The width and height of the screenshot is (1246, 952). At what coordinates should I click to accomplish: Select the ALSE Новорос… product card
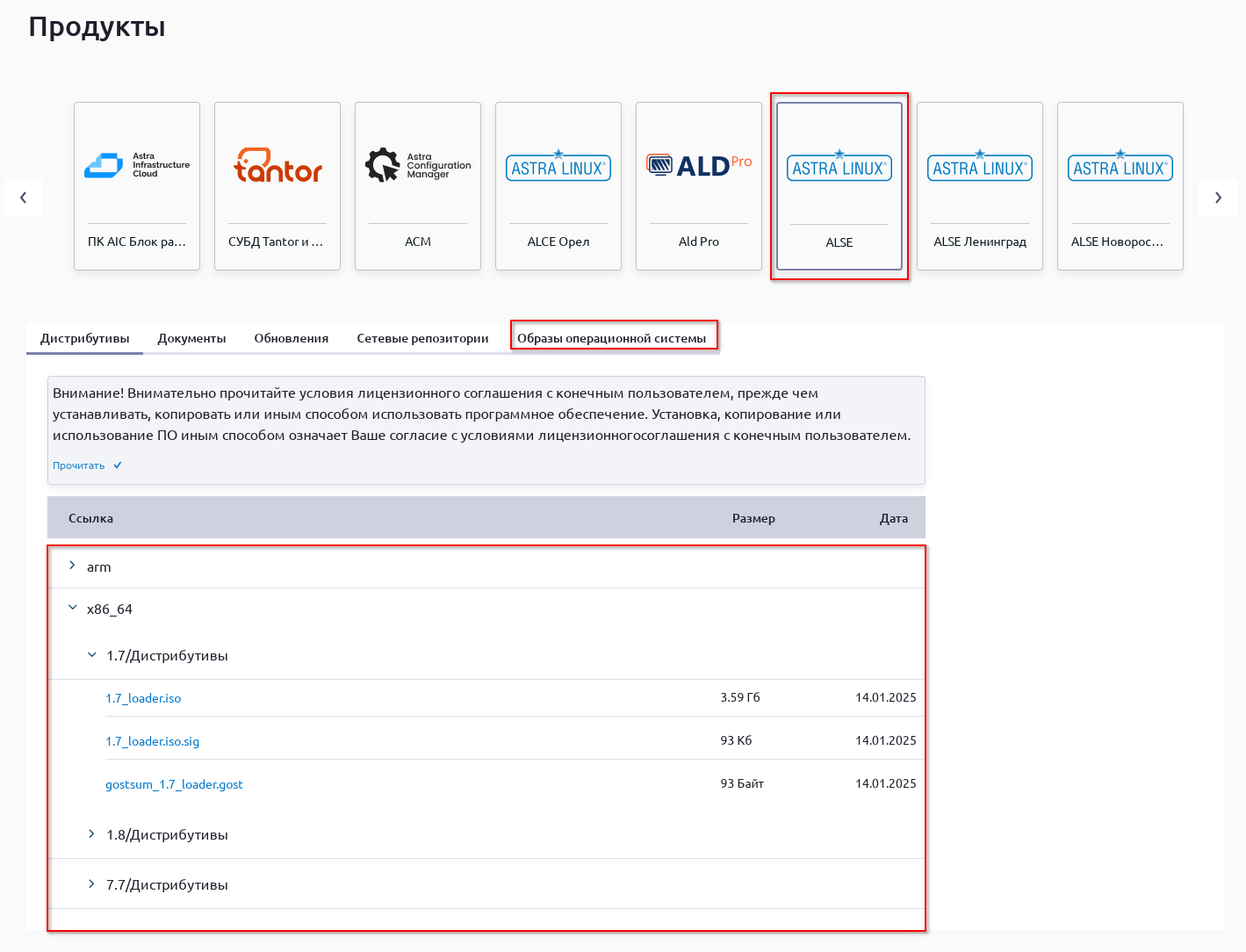(x=1120, y=186)
